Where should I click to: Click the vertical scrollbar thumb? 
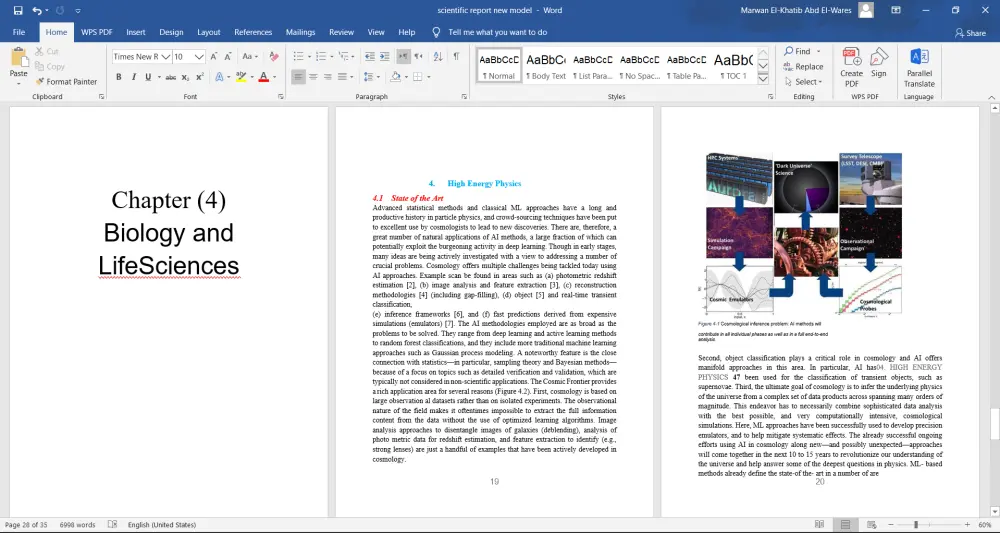[x=994, y=424]
